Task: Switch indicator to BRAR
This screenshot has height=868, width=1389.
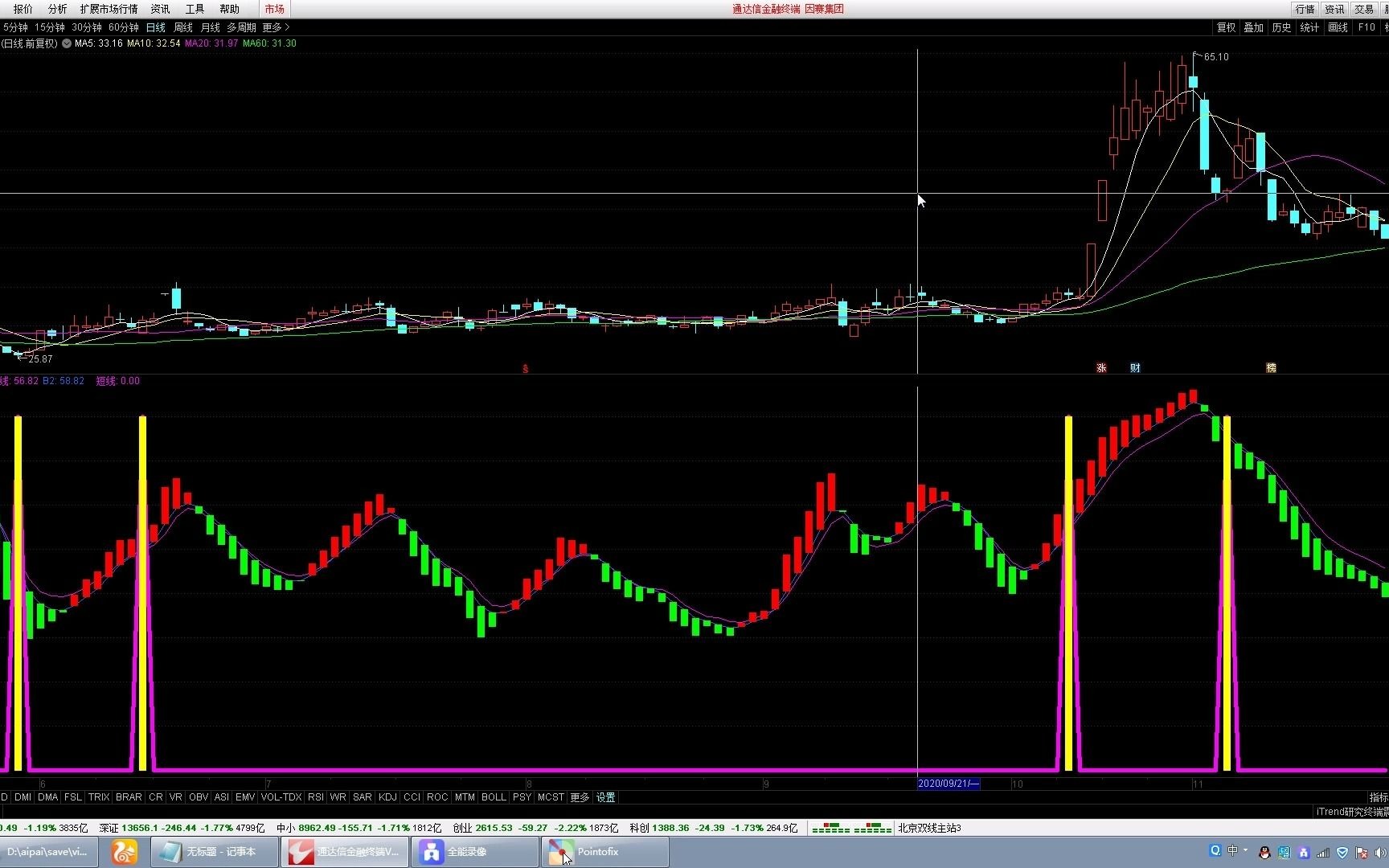Action: [x=129, y=797]
